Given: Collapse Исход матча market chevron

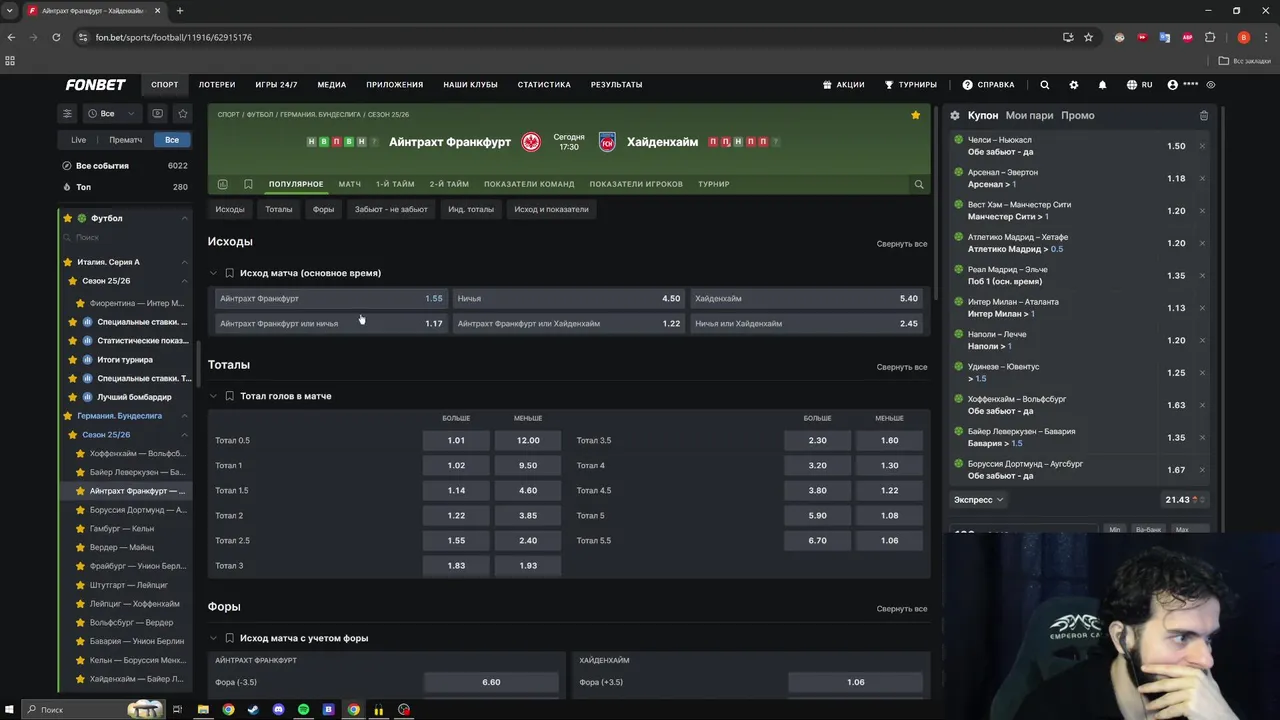Looking at the screenshot, I should tap(213, 273).
